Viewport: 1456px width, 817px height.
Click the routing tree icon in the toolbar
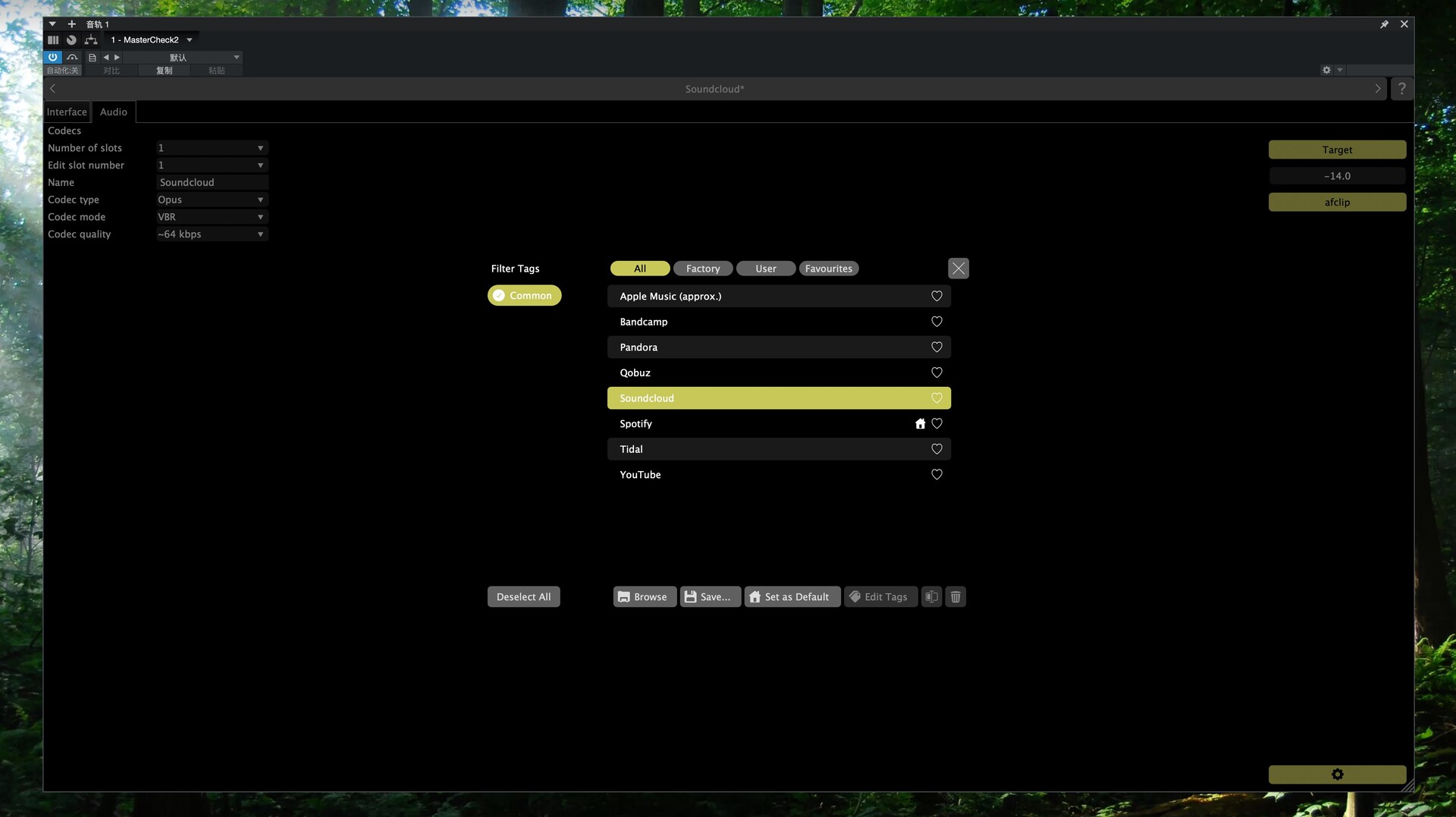click(91, 39)
